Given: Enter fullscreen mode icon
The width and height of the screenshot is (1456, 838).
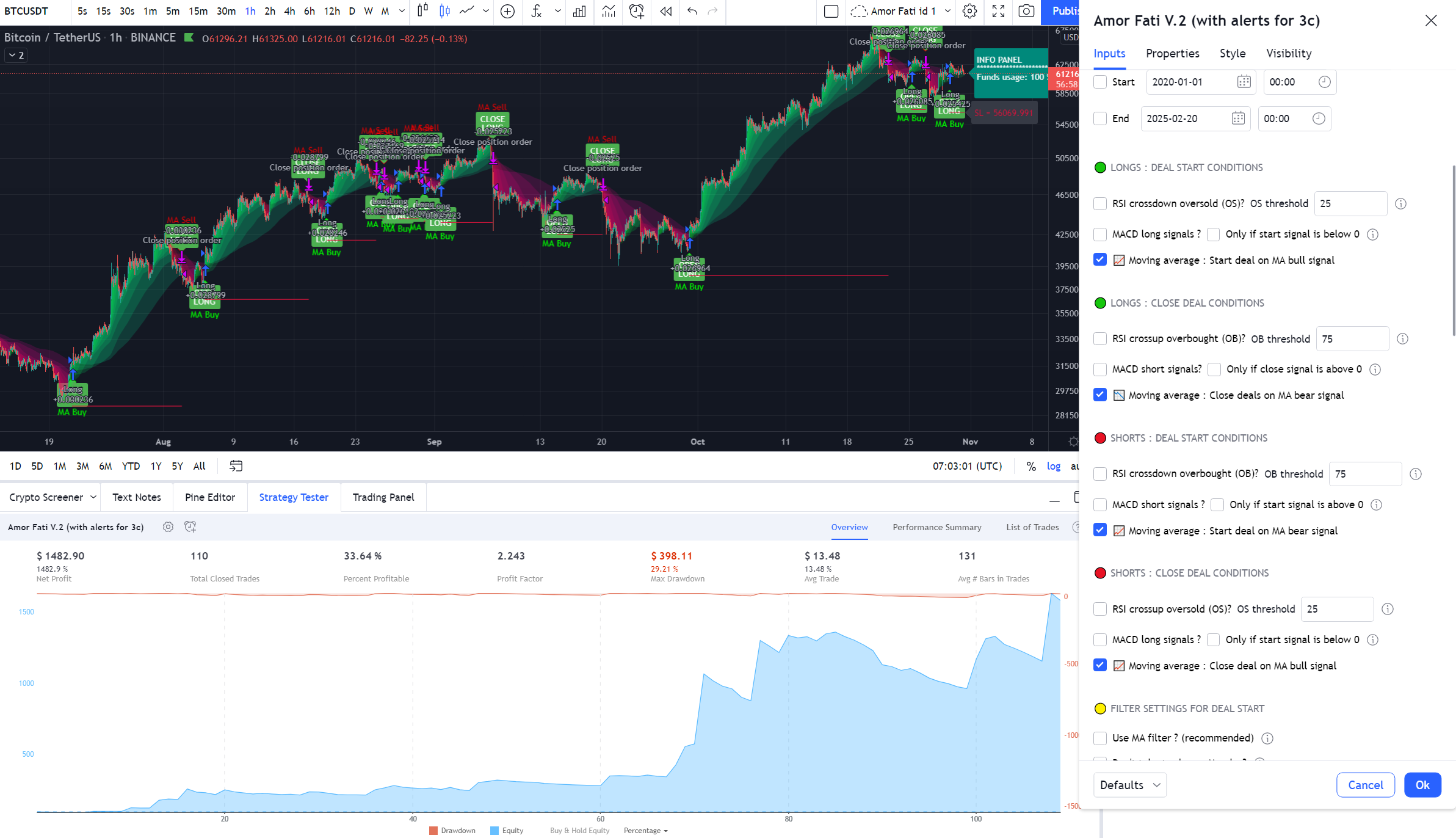Looking at the screenshot, I should coord(998,11).
